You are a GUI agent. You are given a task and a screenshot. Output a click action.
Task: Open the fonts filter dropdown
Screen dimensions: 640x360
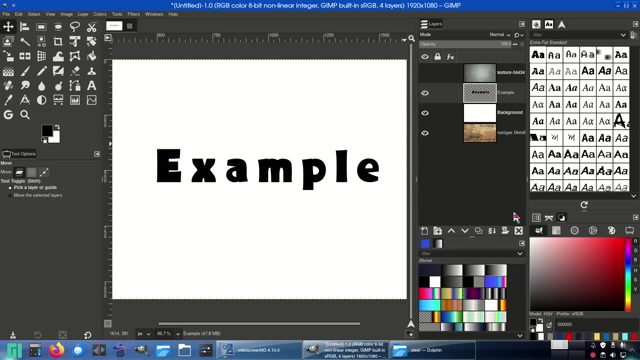pyautogui.click(x=623, y=35)
